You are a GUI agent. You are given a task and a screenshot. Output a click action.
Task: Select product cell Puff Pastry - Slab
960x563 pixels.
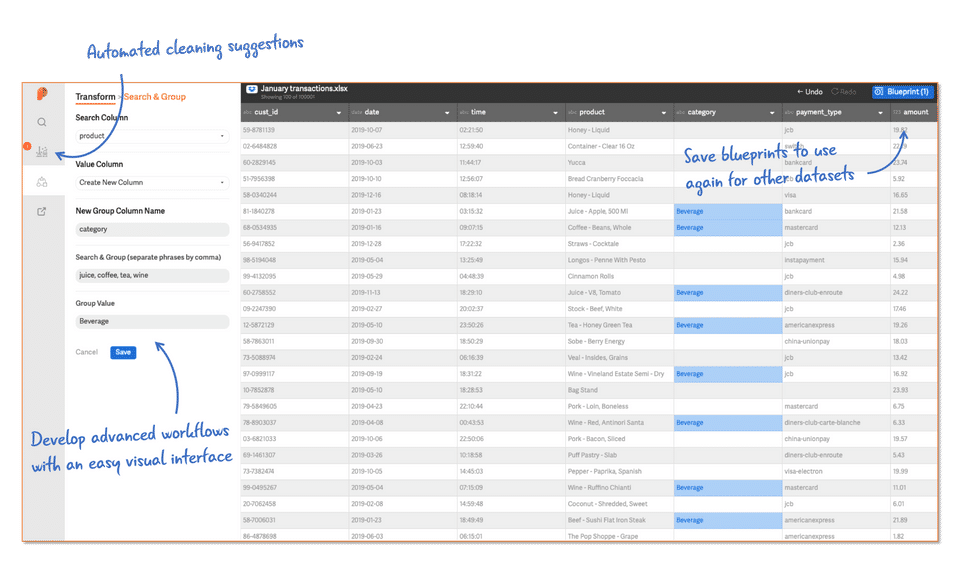[620, 455]
